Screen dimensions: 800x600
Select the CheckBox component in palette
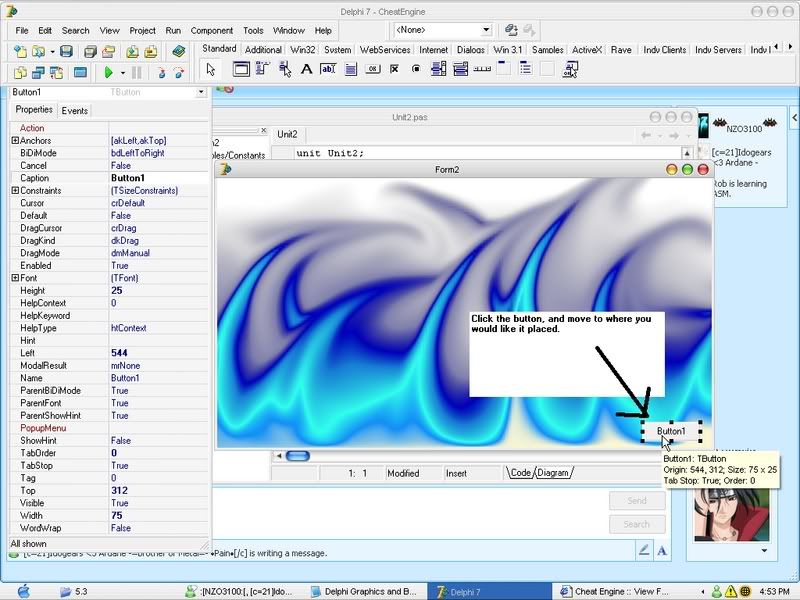click(x=394, y=69)
